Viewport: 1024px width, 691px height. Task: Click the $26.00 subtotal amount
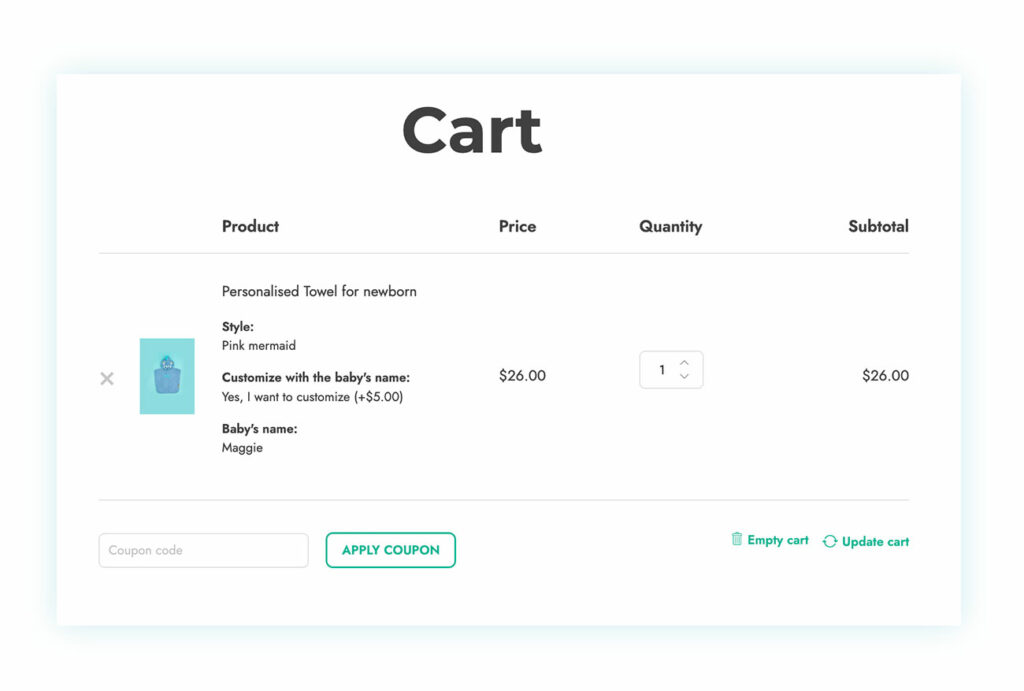click(885, 376)
